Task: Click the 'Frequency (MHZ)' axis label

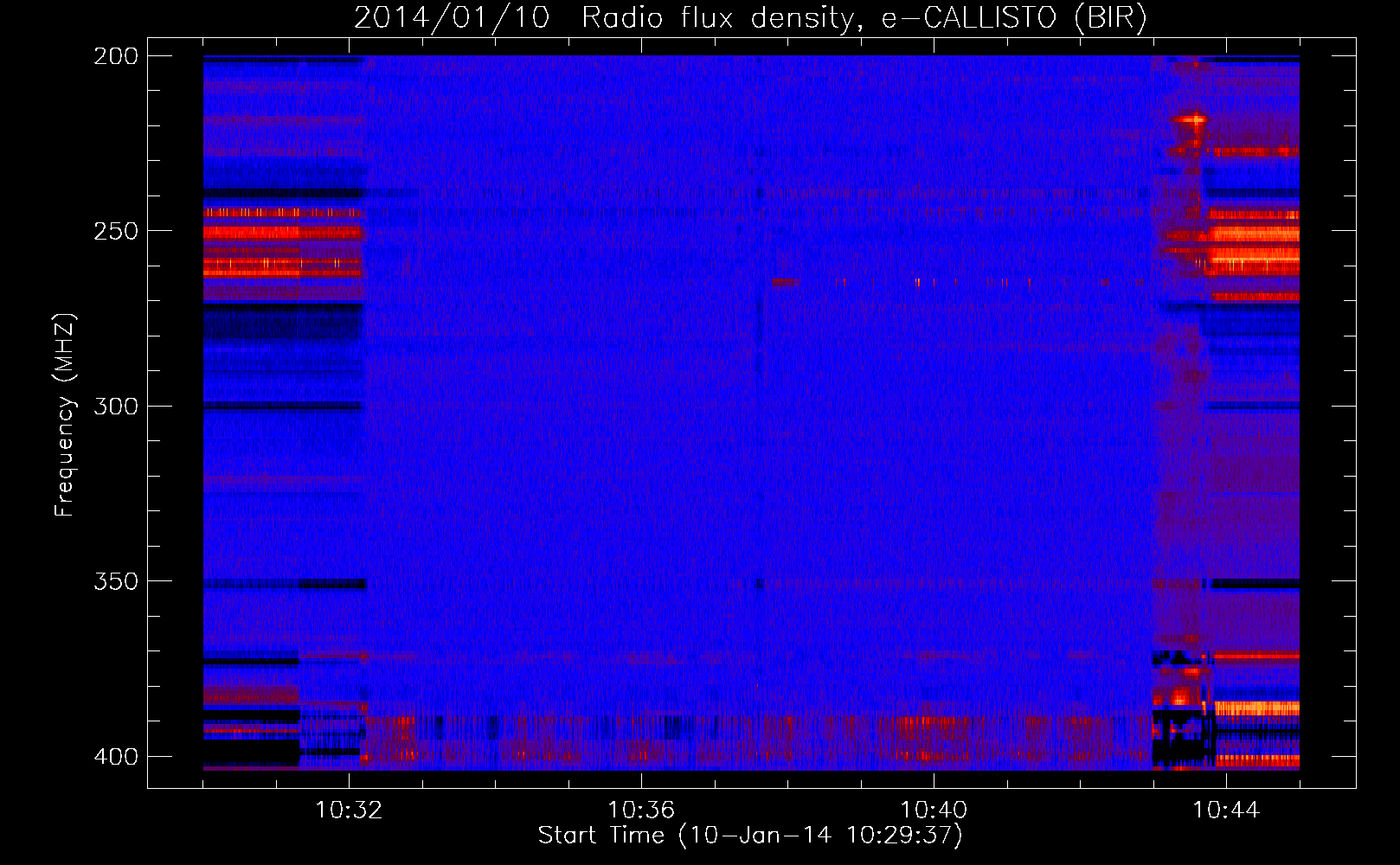Action: point(65,414)
